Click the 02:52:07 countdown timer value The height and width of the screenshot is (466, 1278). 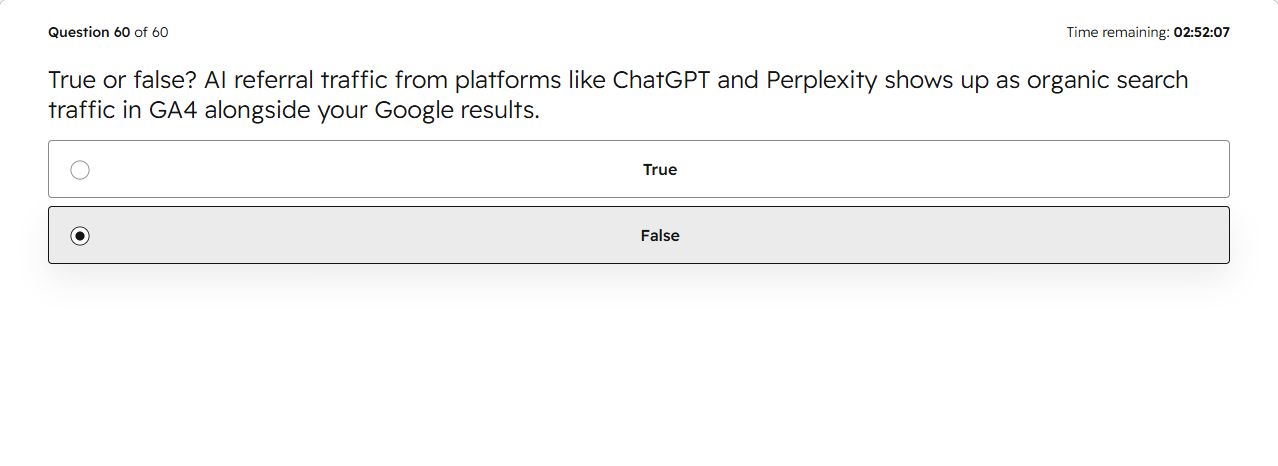[1202, 32]
